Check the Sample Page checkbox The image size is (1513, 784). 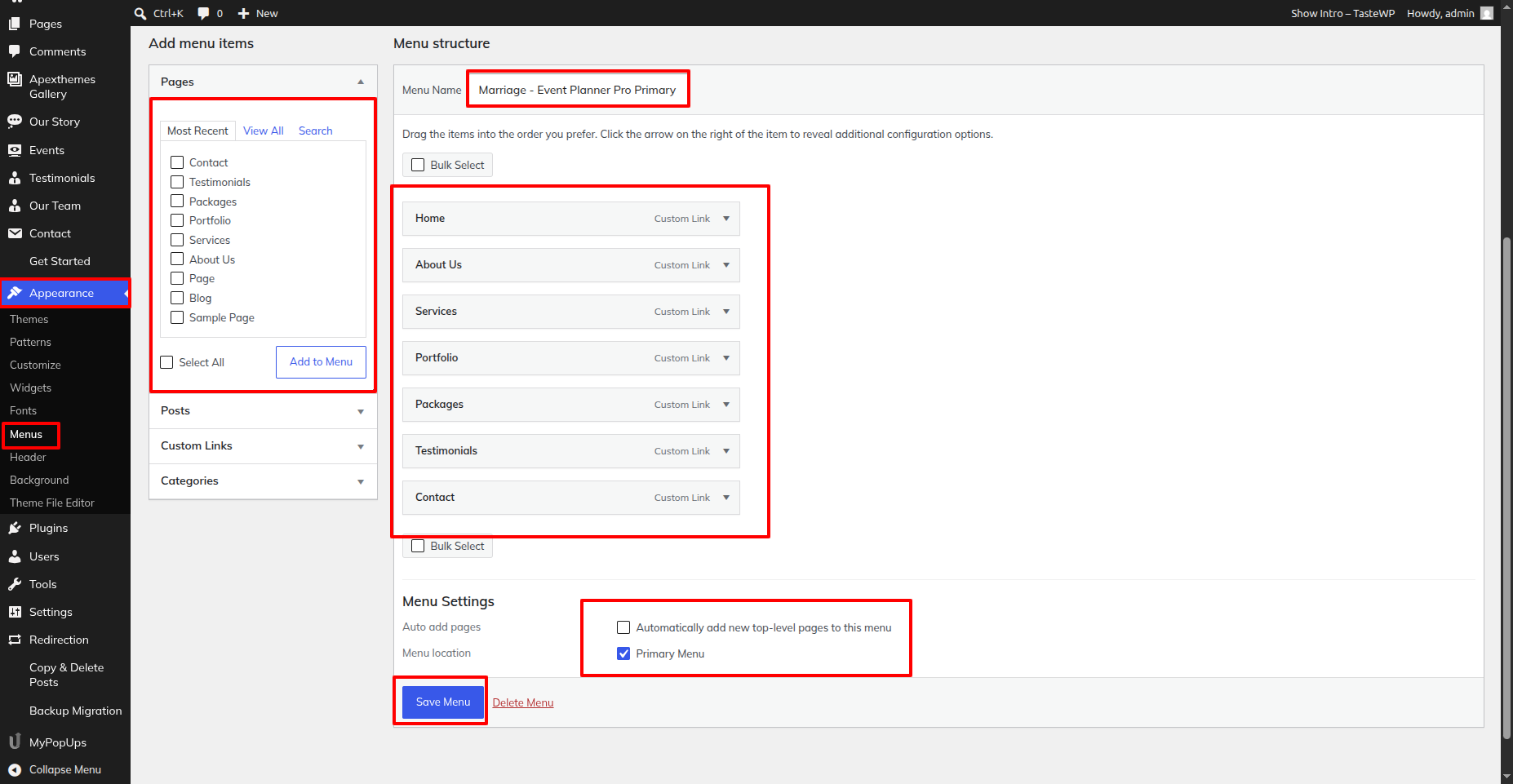177,317
